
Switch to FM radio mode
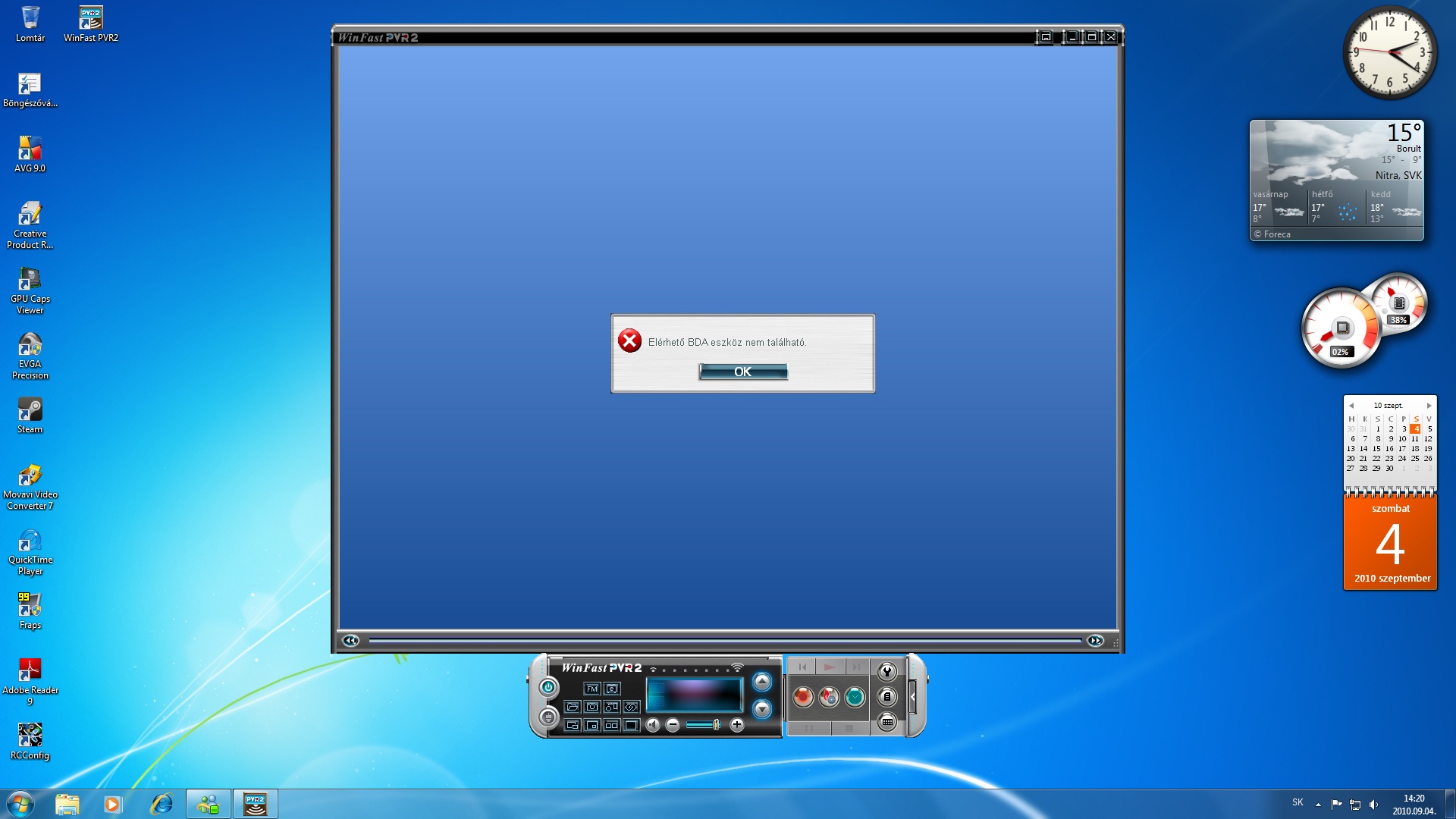pos(592,689)
